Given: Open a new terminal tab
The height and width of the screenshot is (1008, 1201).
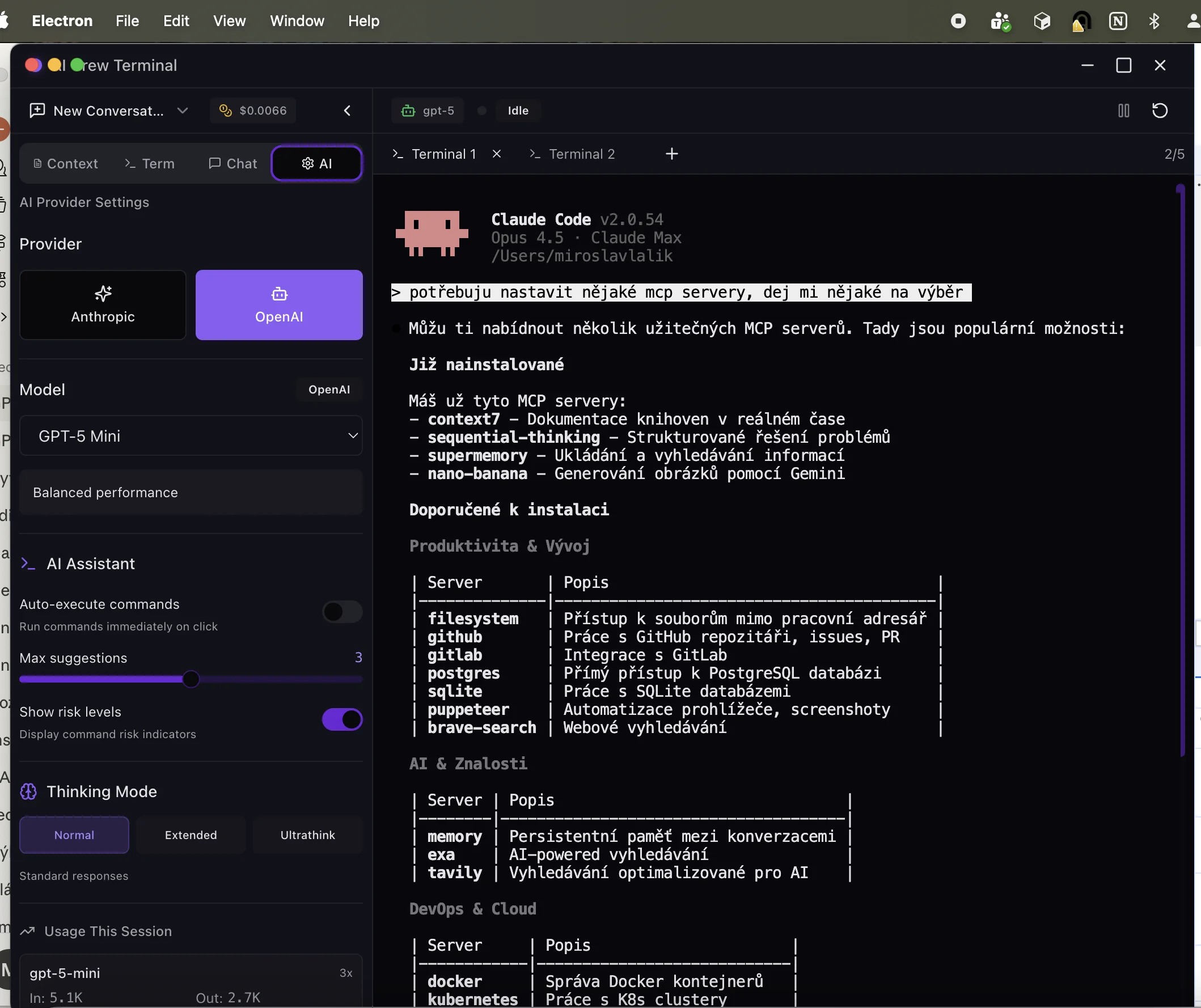Looking at the screenshot, I should pyautogui.click(x=671, y=153).
